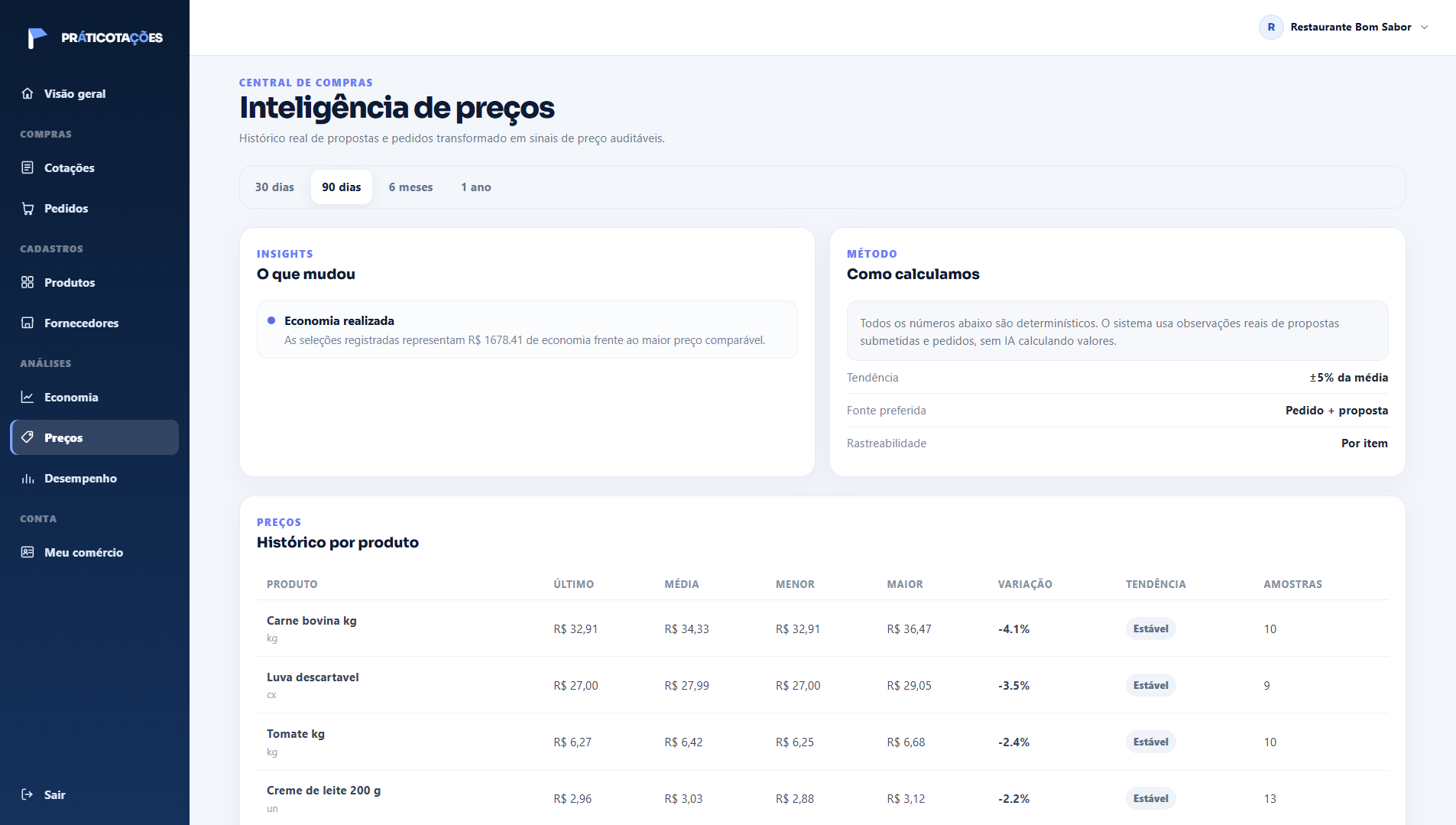Select the Tomate kg product name
This screenshot has height=825, width=1456.
pyautogui.click(x=296, y=733)
